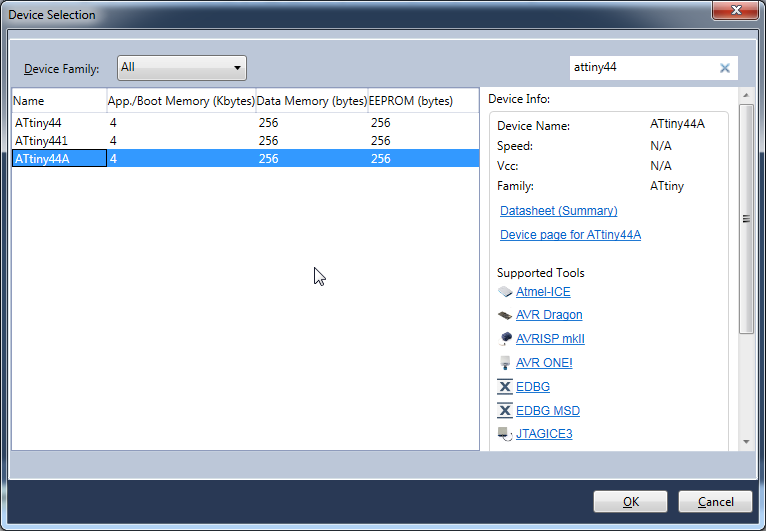Click the Device Info scrollbar down arrow

click(746, 442)
